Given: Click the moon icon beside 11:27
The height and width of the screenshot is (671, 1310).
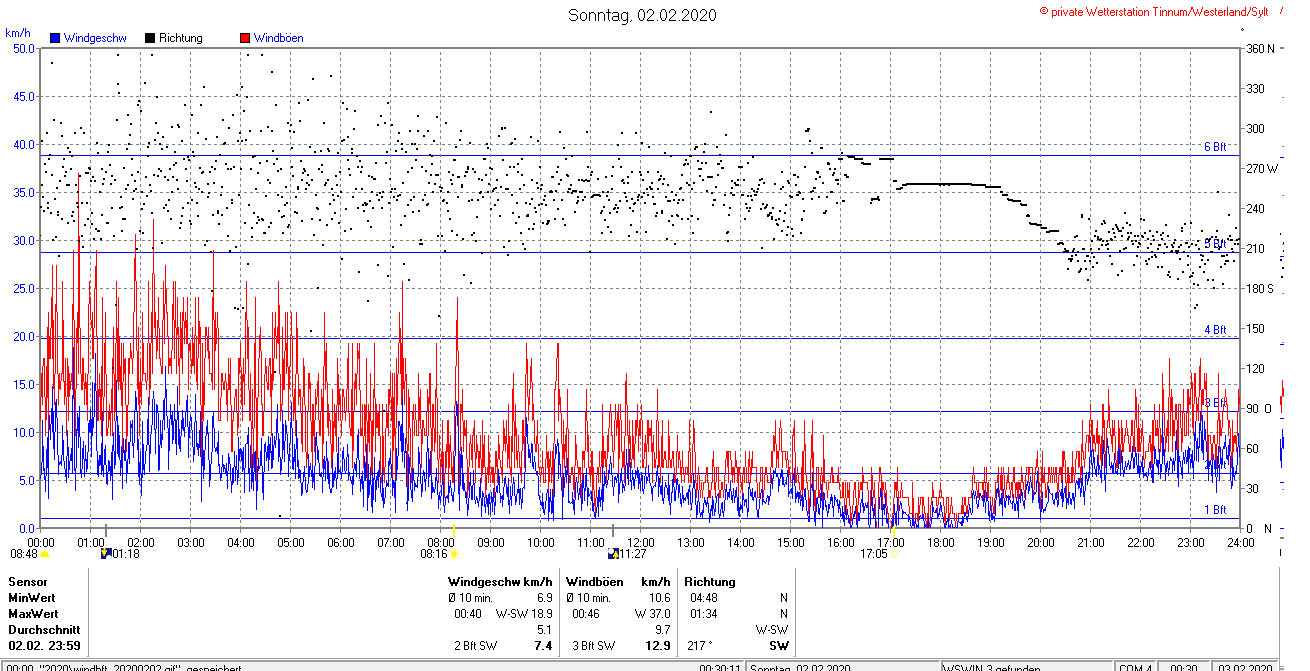Looking at the screenshot, I should pyautogui.click(x=612, y=552).
